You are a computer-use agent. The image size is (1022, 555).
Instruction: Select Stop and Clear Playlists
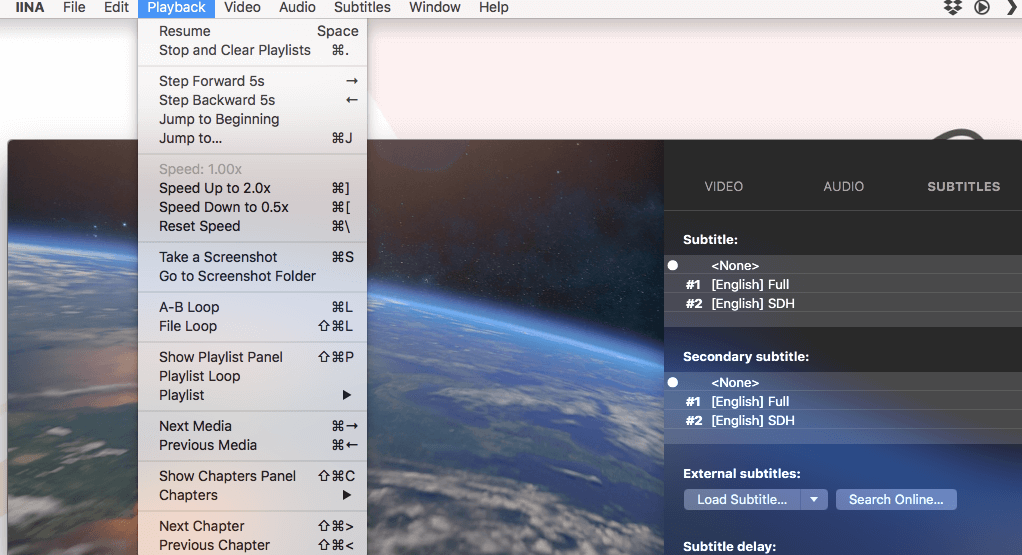(x=252, y=50)
